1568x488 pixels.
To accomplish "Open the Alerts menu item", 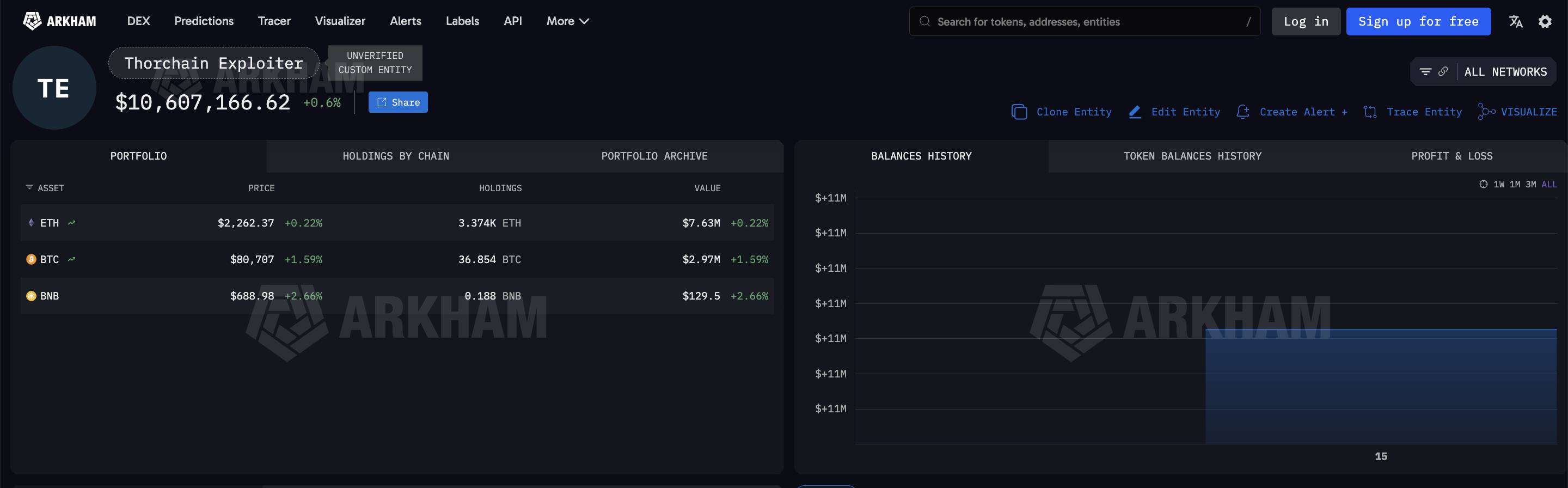I will pyautogui.click(x=406, y=21).
